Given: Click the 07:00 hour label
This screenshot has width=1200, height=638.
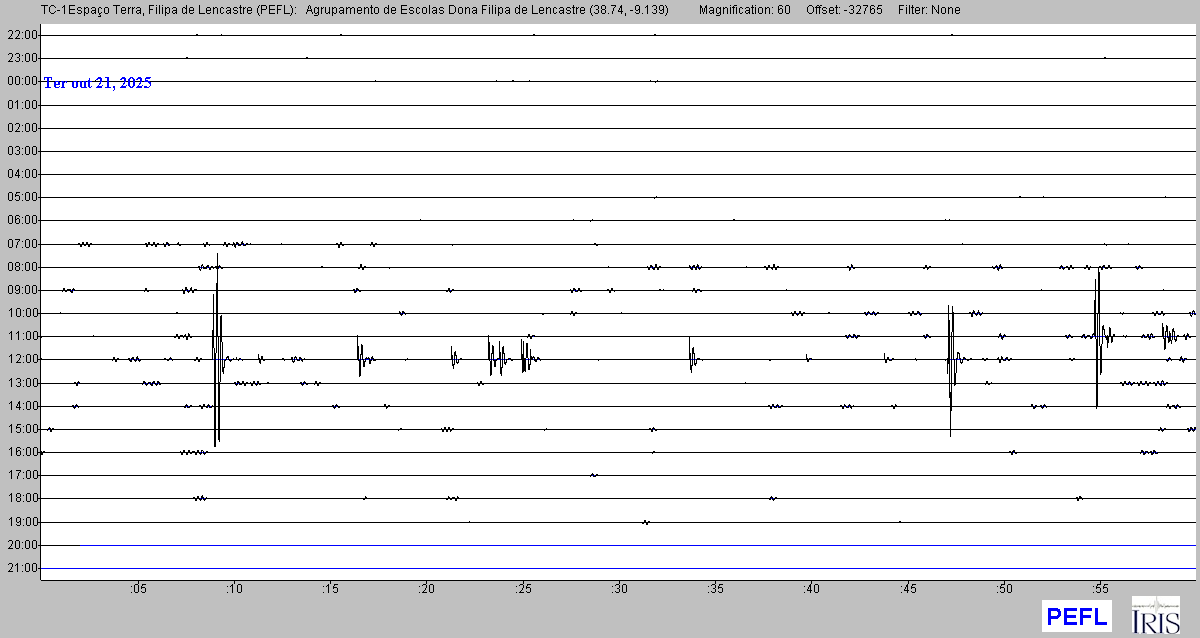Looking at the screenshot, I should (22, 244).
